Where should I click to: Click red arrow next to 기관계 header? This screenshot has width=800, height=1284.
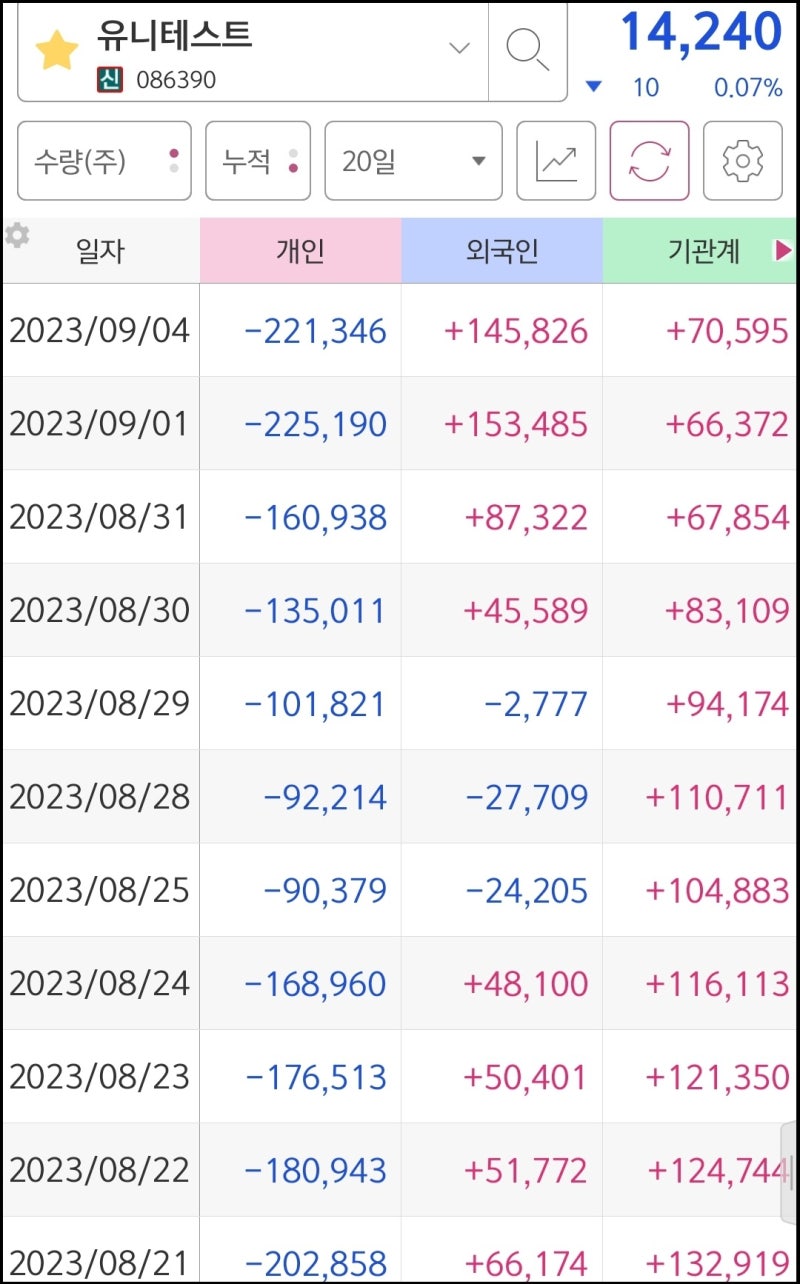click(783, 251)
